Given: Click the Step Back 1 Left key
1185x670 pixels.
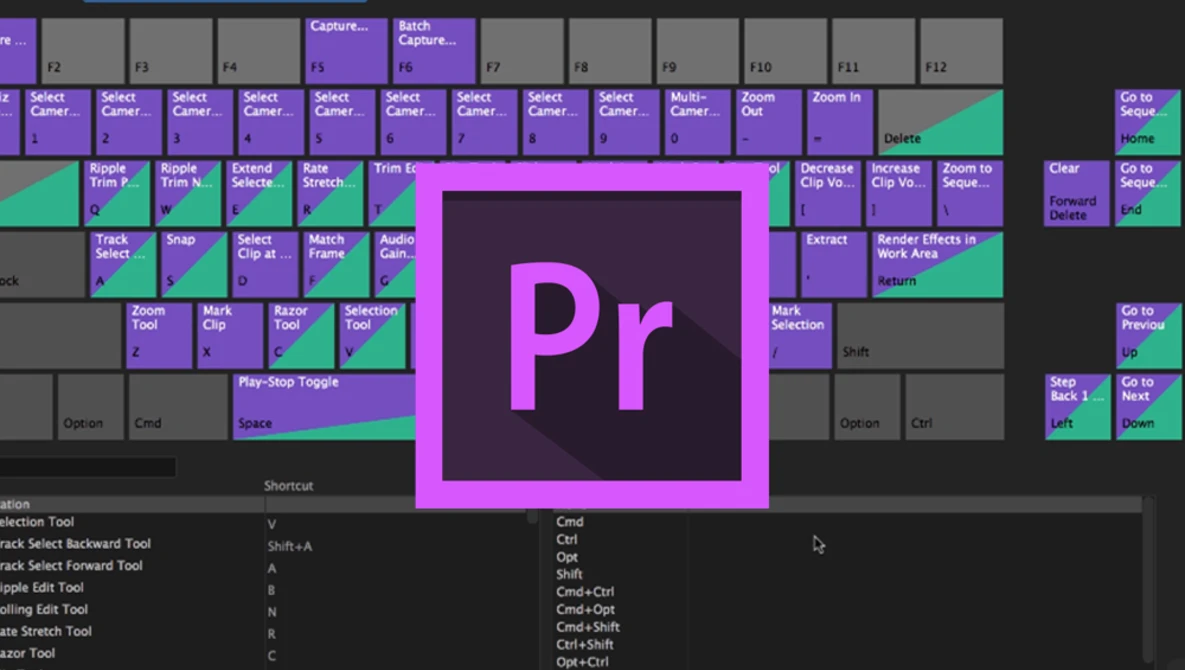Looking at the screenshot, I should pyautogui.click(x=1077, y=406).
